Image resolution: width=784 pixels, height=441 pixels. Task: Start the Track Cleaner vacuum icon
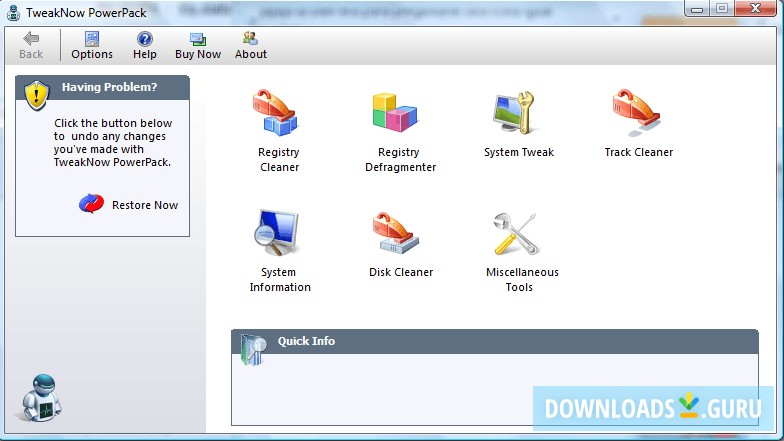(x=636, y=112)
